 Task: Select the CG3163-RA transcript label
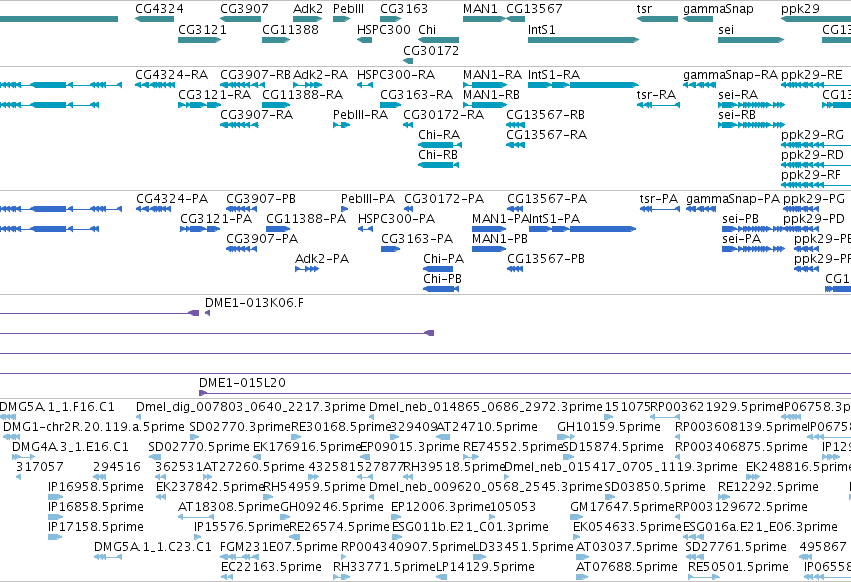[416, 94]
